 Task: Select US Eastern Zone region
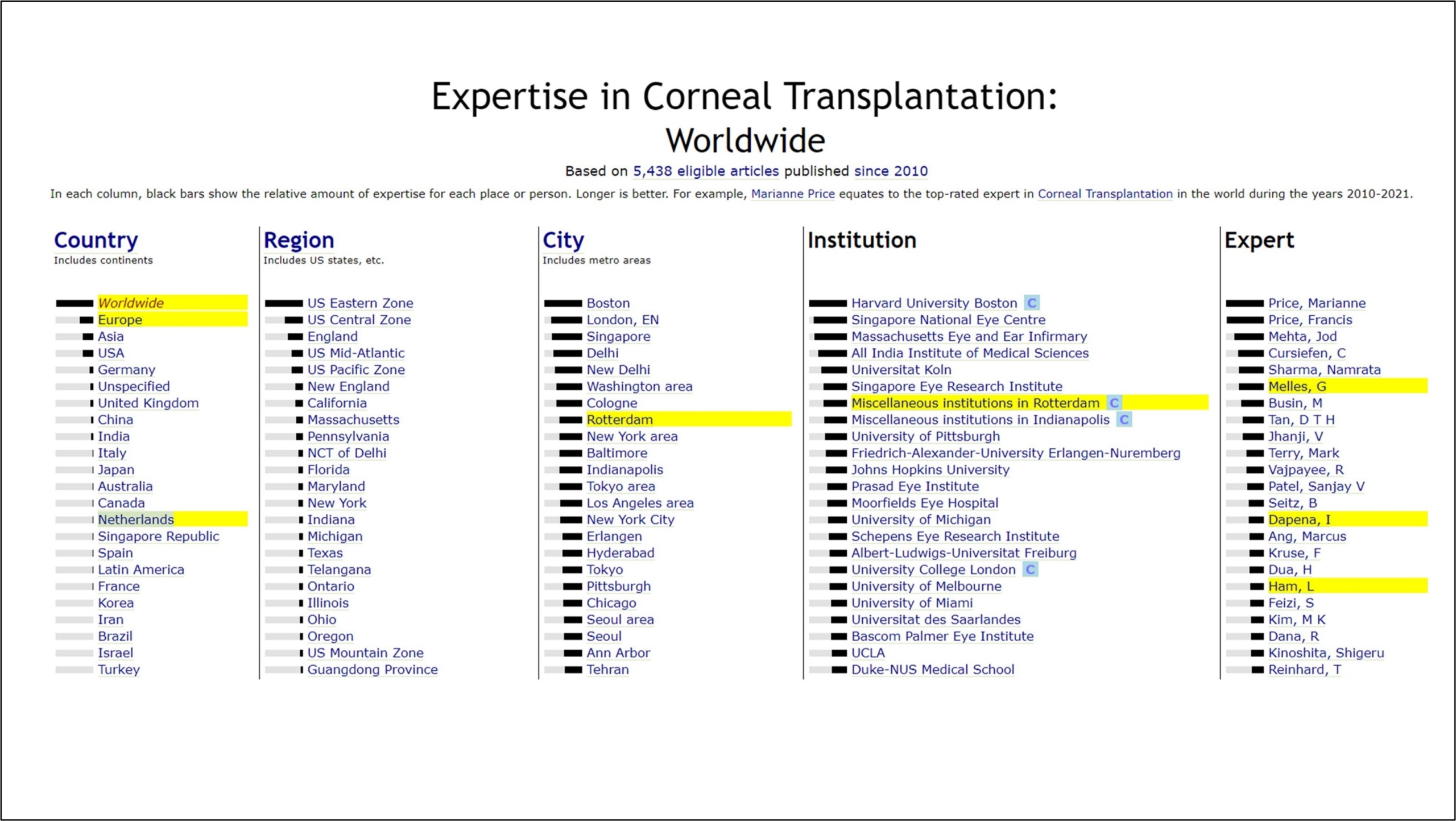pyautogui.click(x=360, y=303)
